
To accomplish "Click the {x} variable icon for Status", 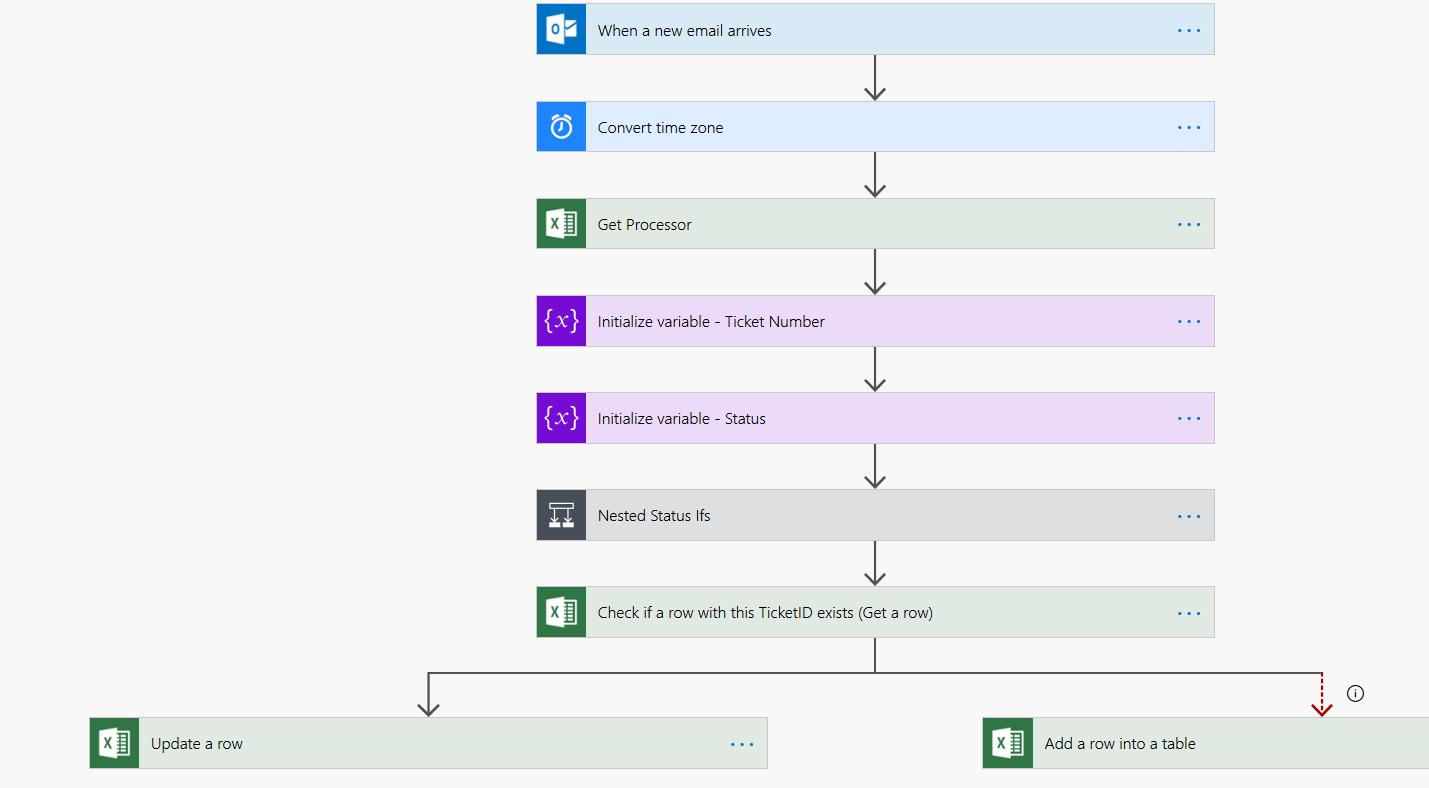I will point(561,417).
